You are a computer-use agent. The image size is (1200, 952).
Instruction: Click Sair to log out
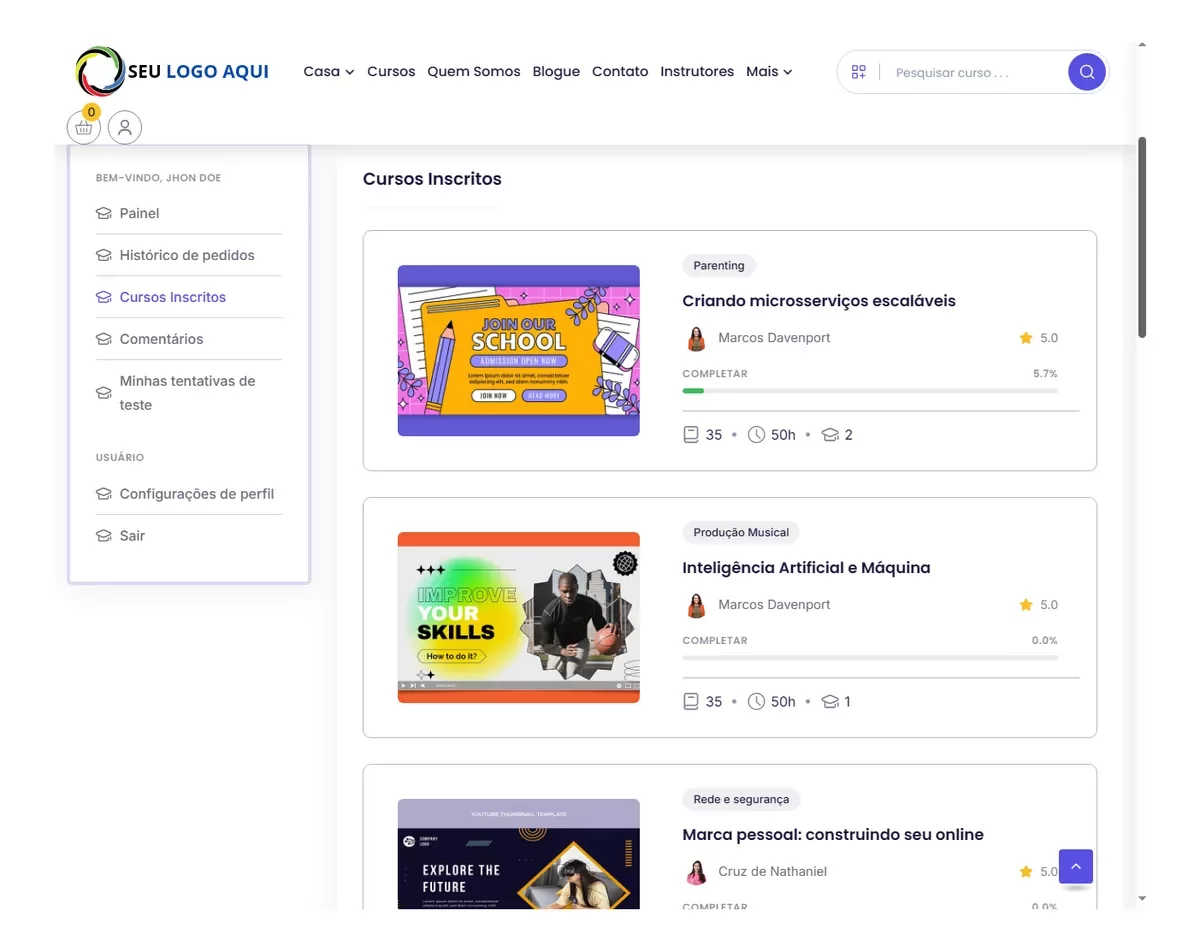(x=132, y=536)
